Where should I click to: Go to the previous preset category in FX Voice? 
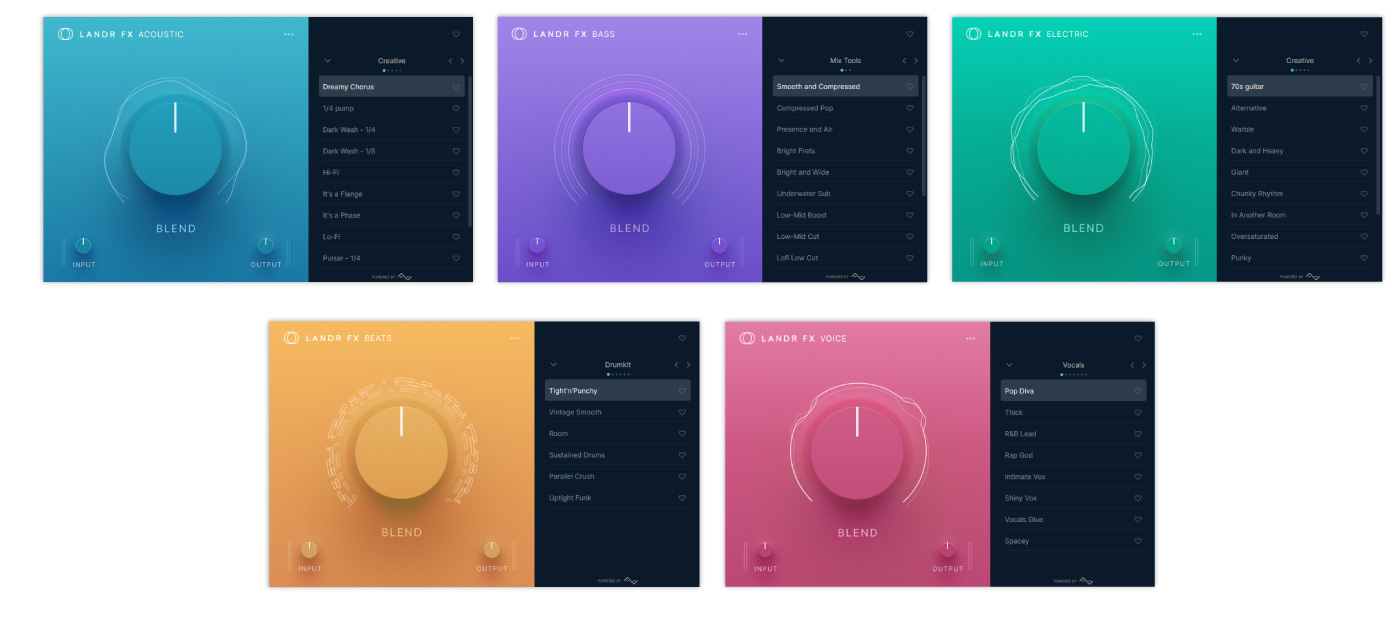click(1132, 365)
